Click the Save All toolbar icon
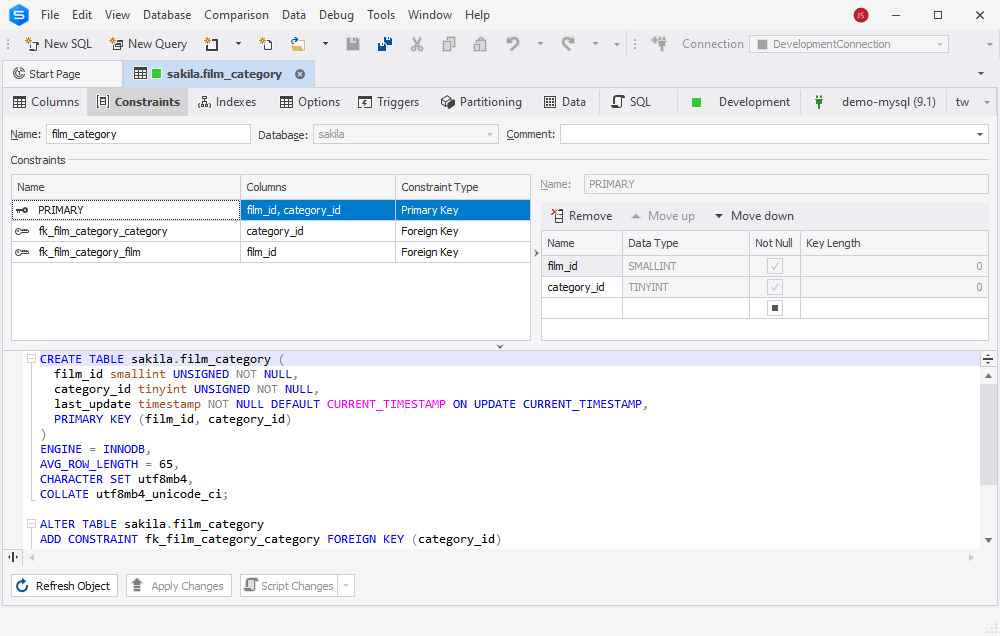1000x636 pixels. pos(385,44)
